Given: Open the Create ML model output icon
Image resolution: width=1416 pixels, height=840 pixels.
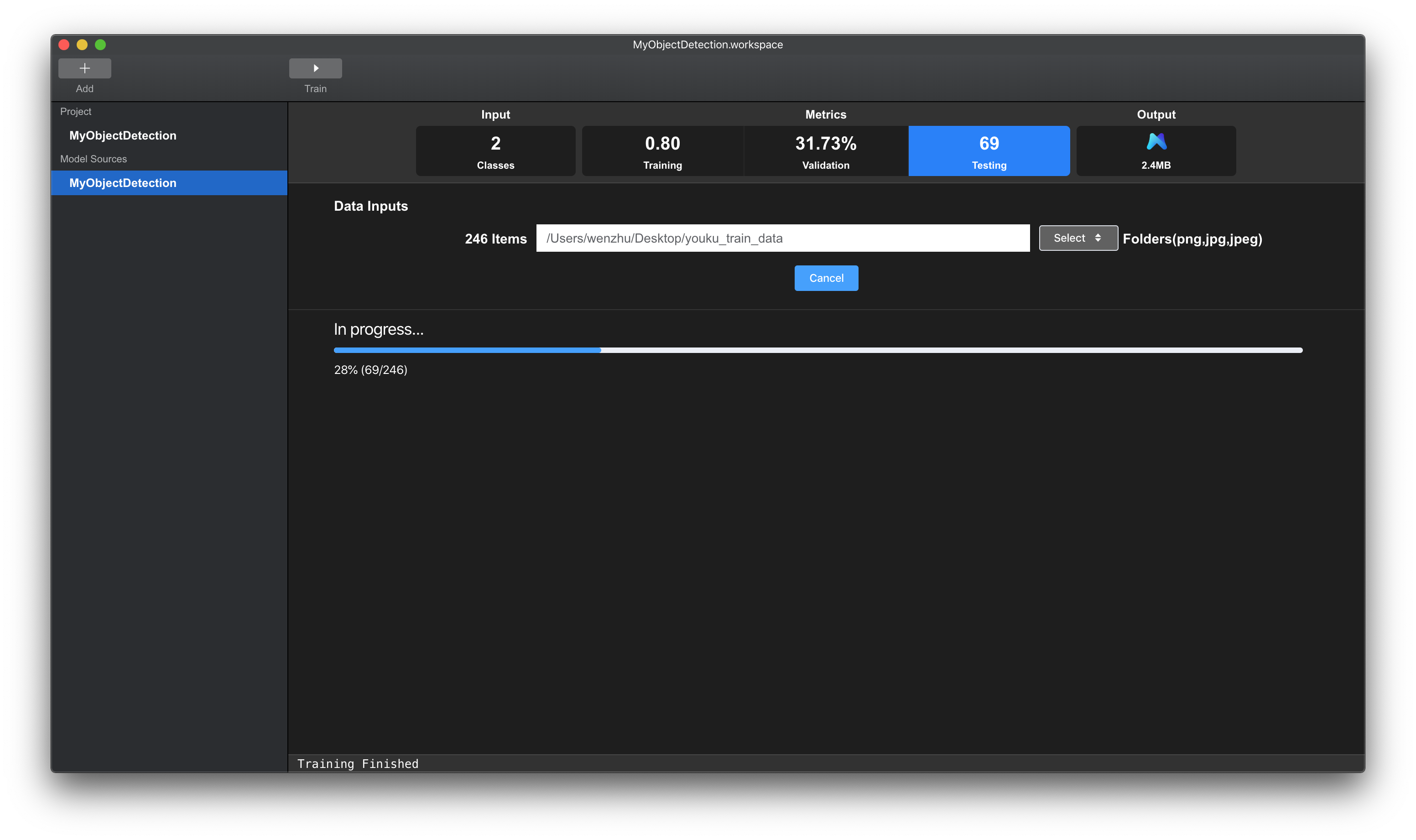Looking at the screenshot, I should [x=1156, y=141].
